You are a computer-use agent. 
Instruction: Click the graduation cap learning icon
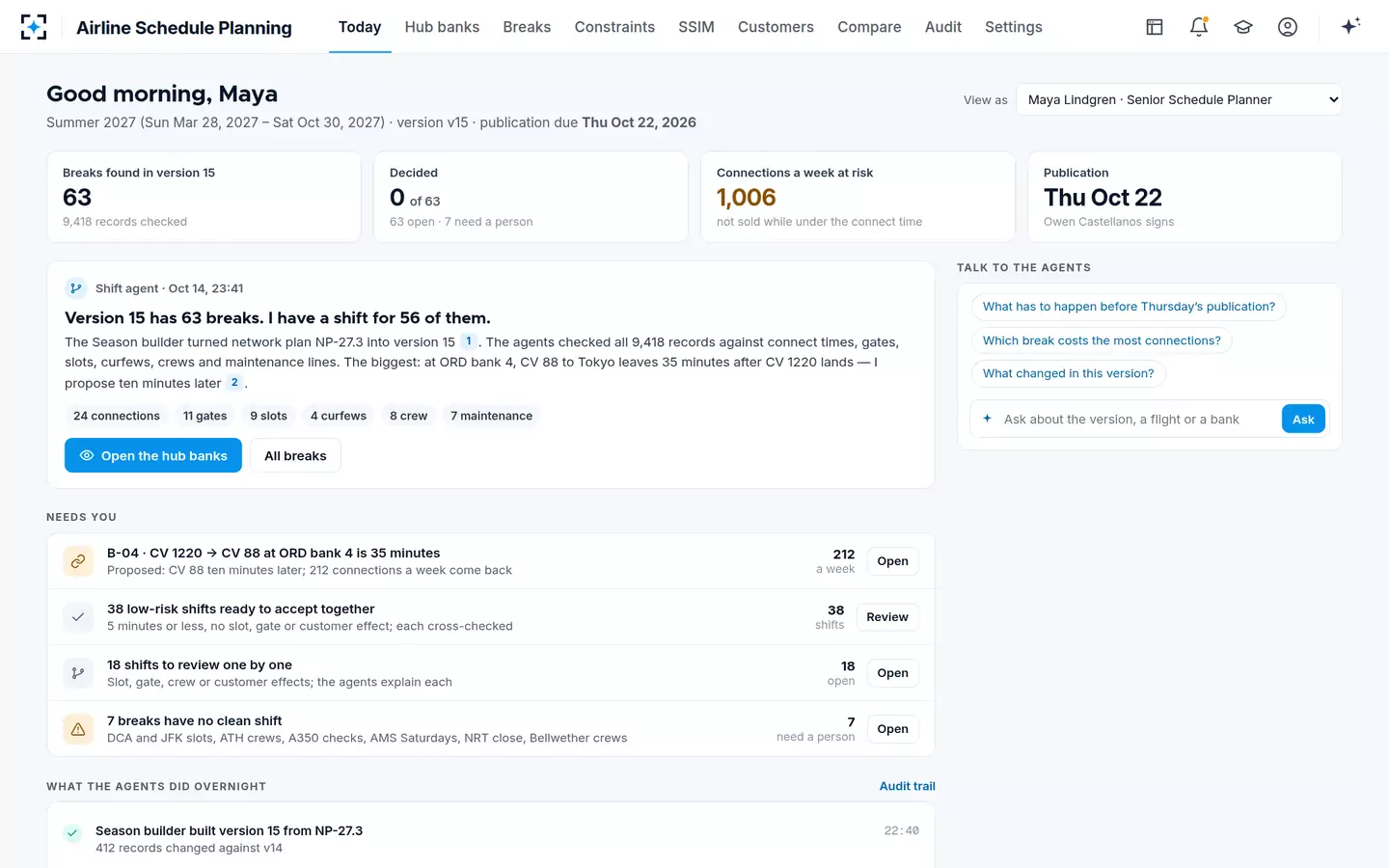(1243, 27)
